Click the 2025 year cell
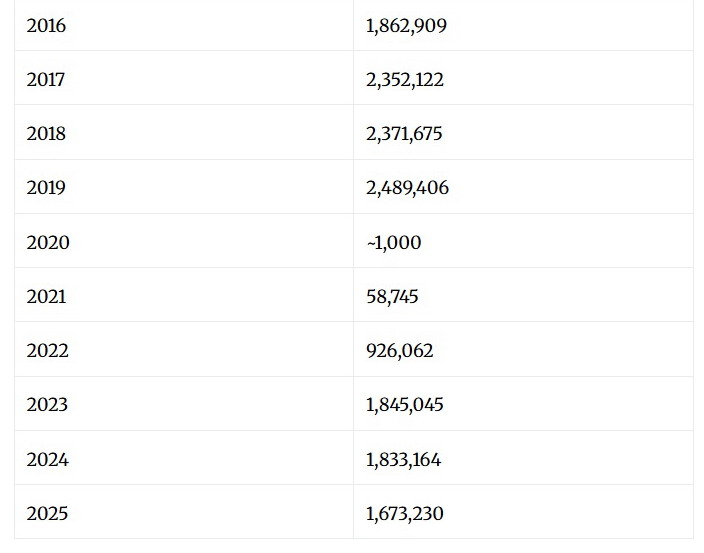Screen dimensions: 704x553 (x=47, y=514)
